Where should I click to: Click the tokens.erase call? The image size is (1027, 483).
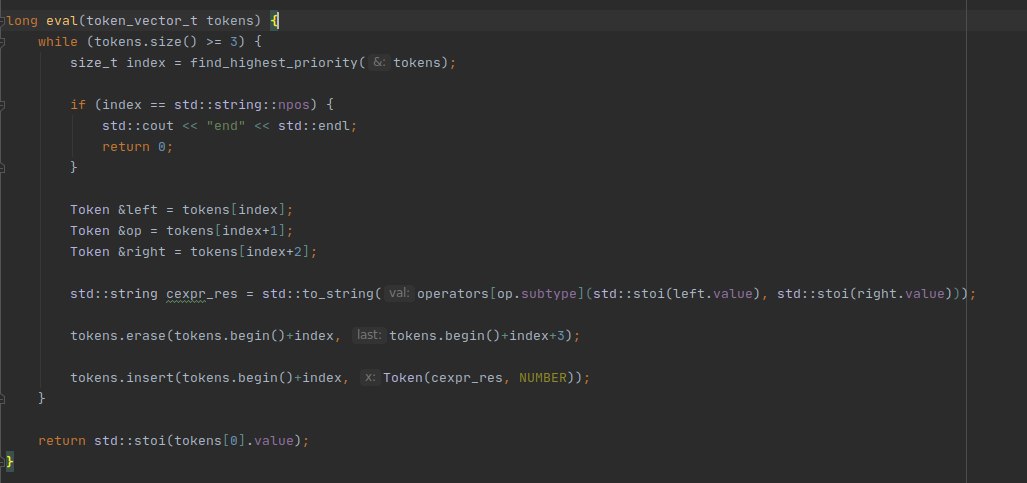(x=118, y=336)
